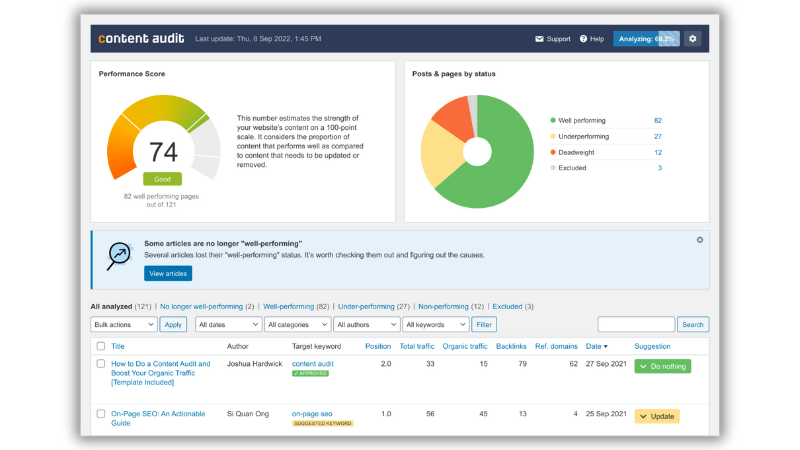Click the View articles button

coord(168,273)
